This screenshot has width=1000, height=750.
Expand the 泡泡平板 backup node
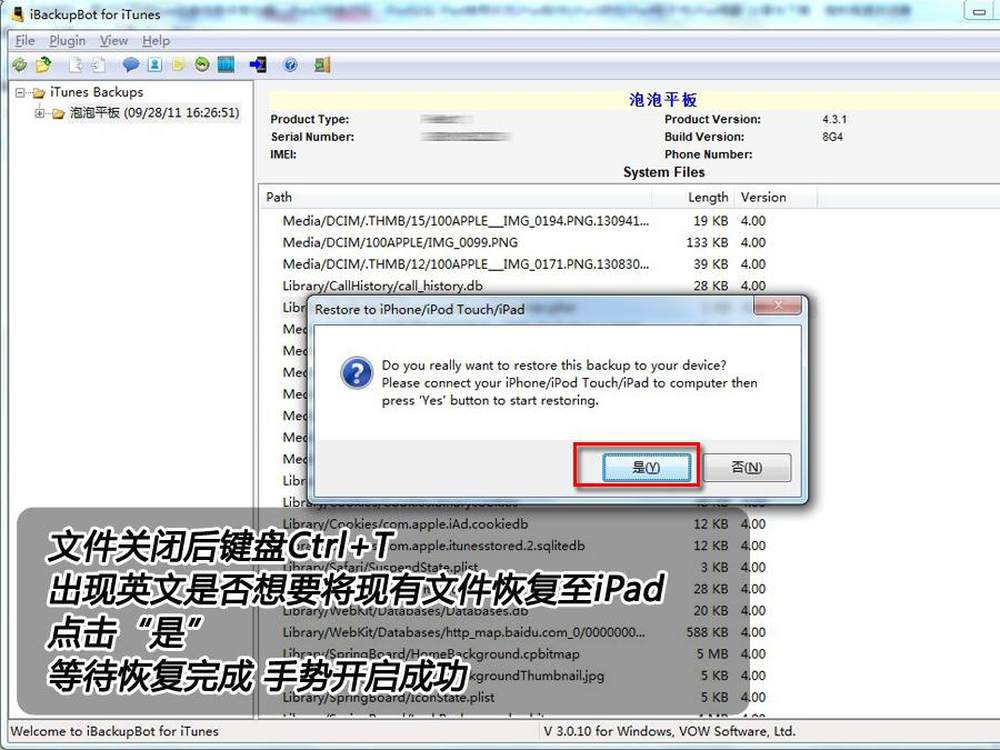click(40, 113)
